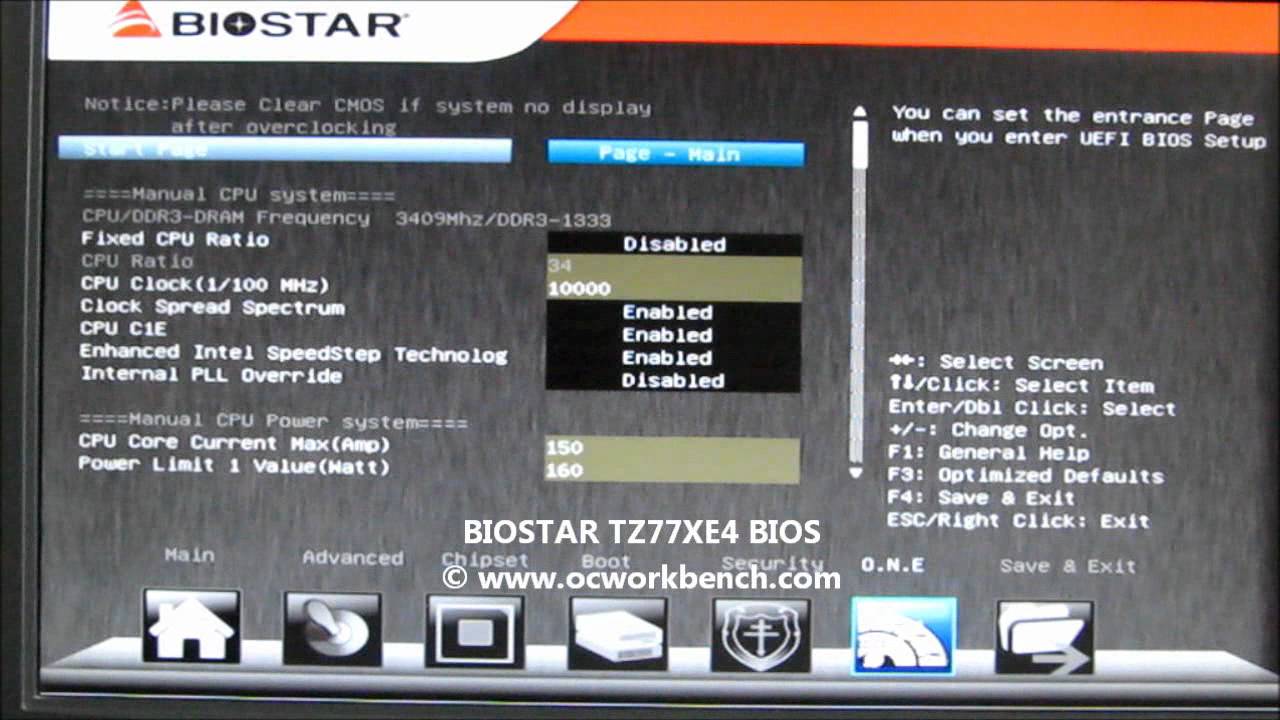
Task: Click the scrollbar down arrow
Action: click(x=856, y=472)
